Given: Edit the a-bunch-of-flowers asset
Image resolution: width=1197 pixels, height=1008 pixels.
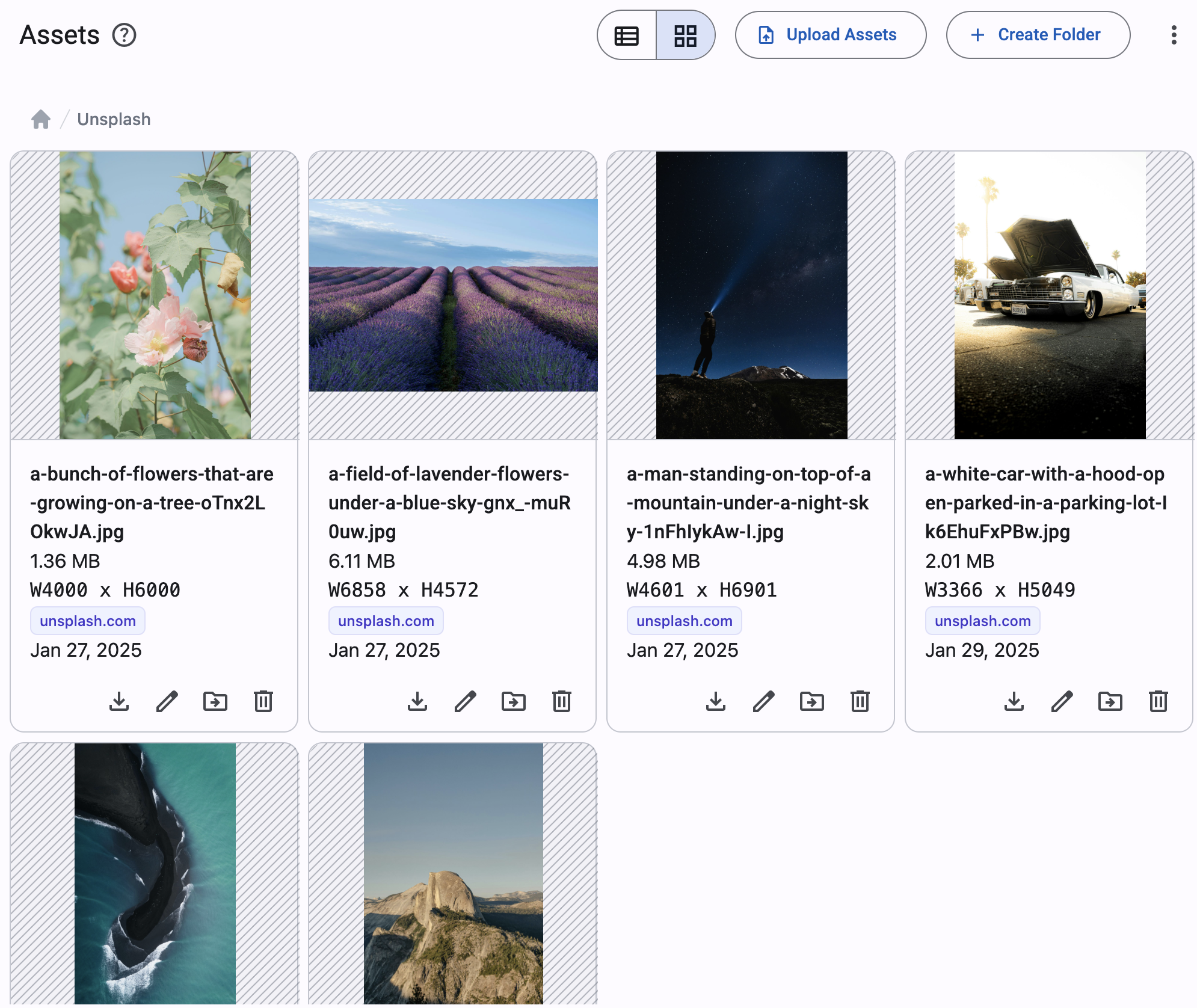Looking at the screenshot, I should (x=167, y=701).
